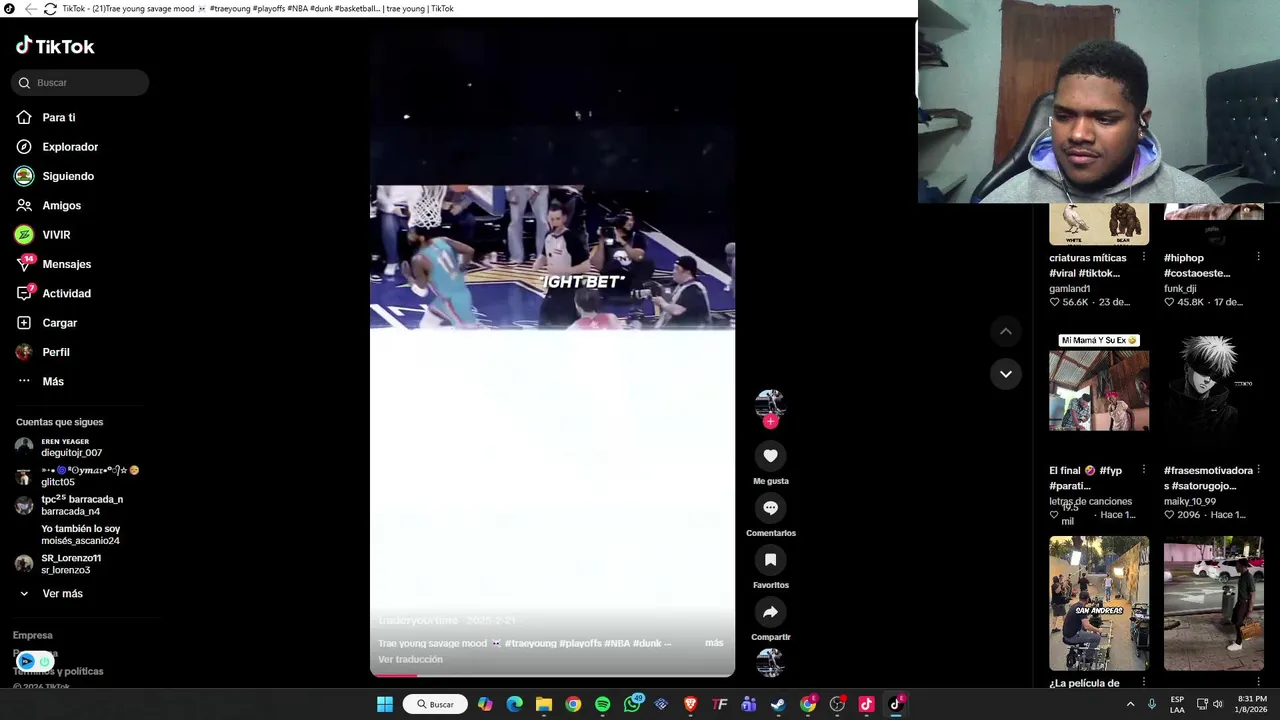This screenshot has width=1280, height=720.
Task: Go to next video with down arrow
Action: point(1006,374)
